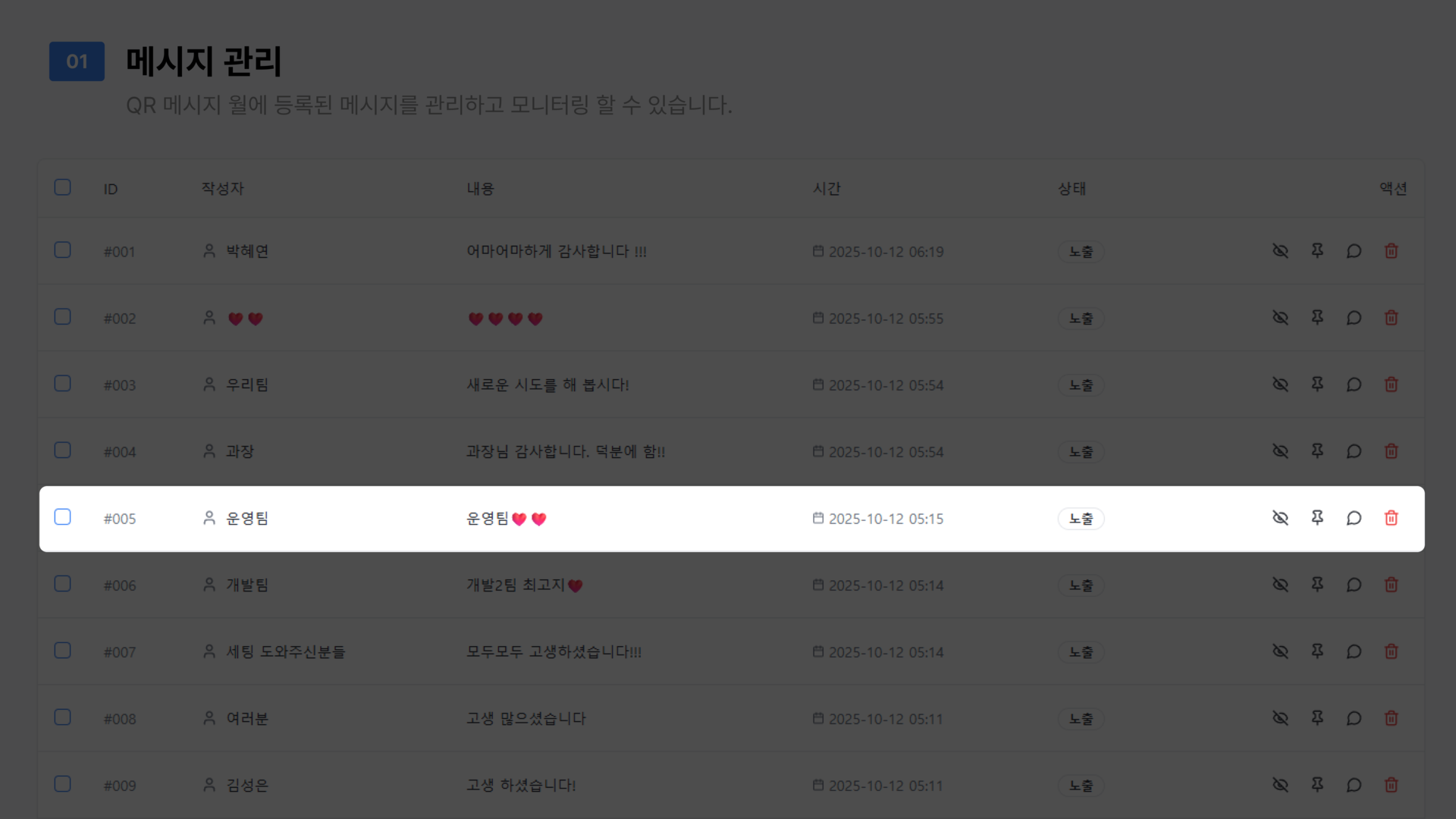Click the 작성자 column header
Viewport: 1456px width, 819px height.
tap(222, 189)
